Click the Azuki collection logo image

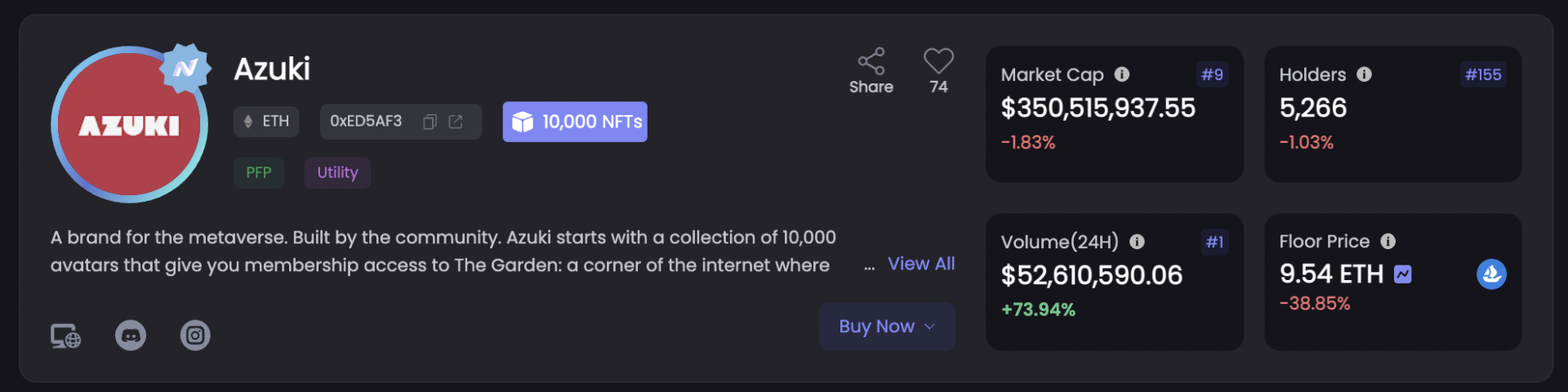tap(129, 125)
